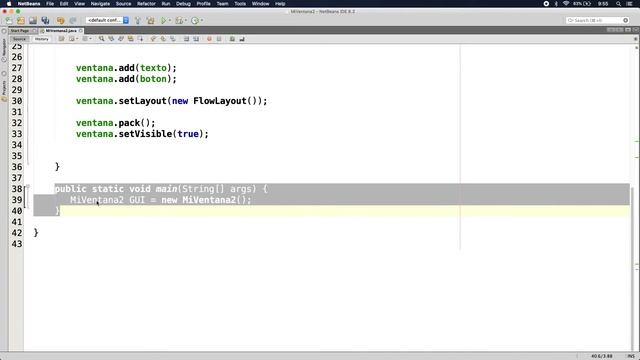Open the Navigate menu

click(x=100, y=4)
